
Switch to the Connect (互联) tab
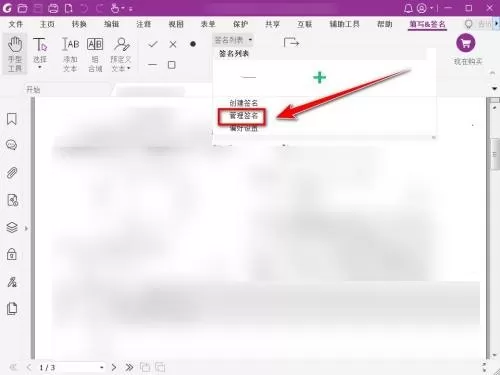point(305,24)
